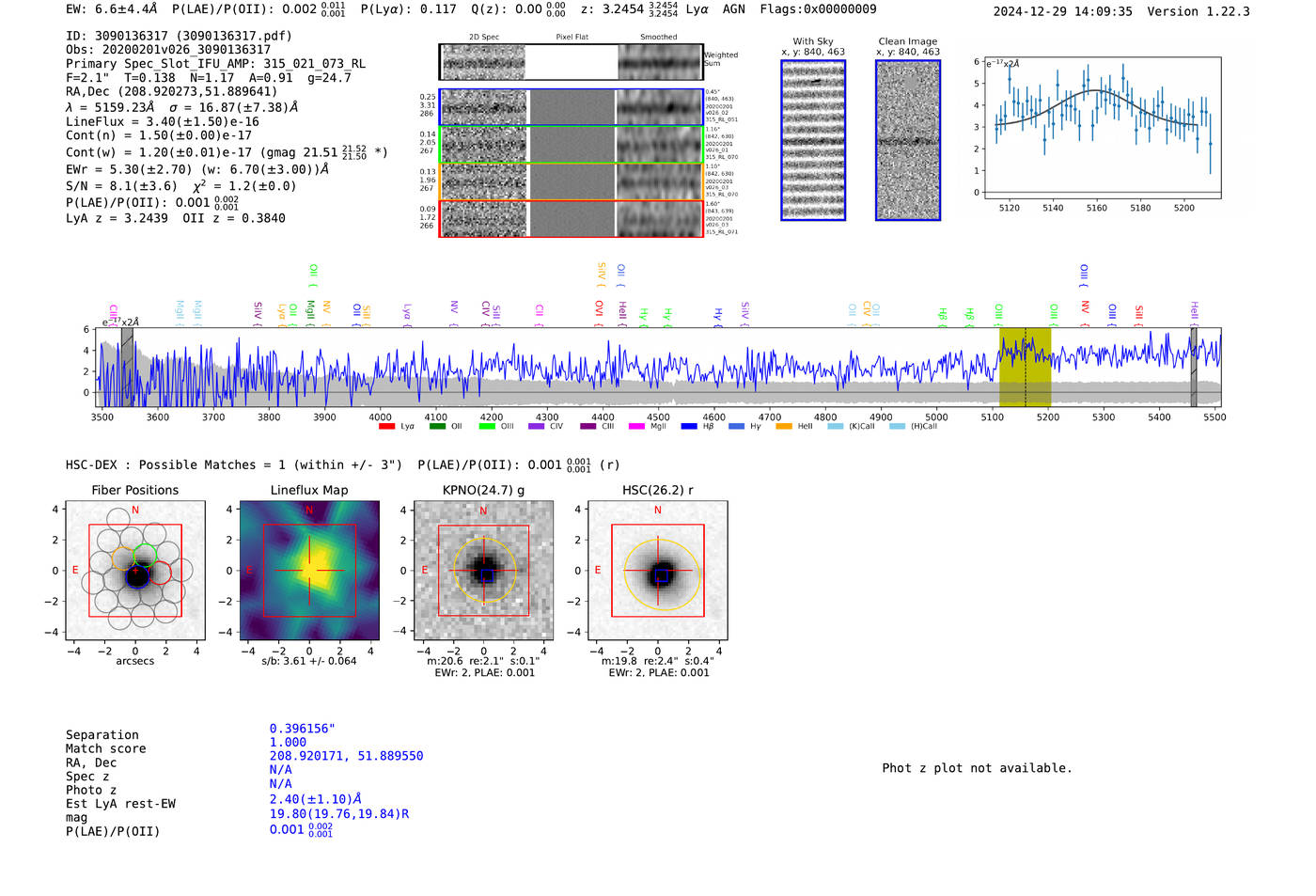Click the Version 1.22.3 label
The image size is (1316, 896).
coord(1198,12)
